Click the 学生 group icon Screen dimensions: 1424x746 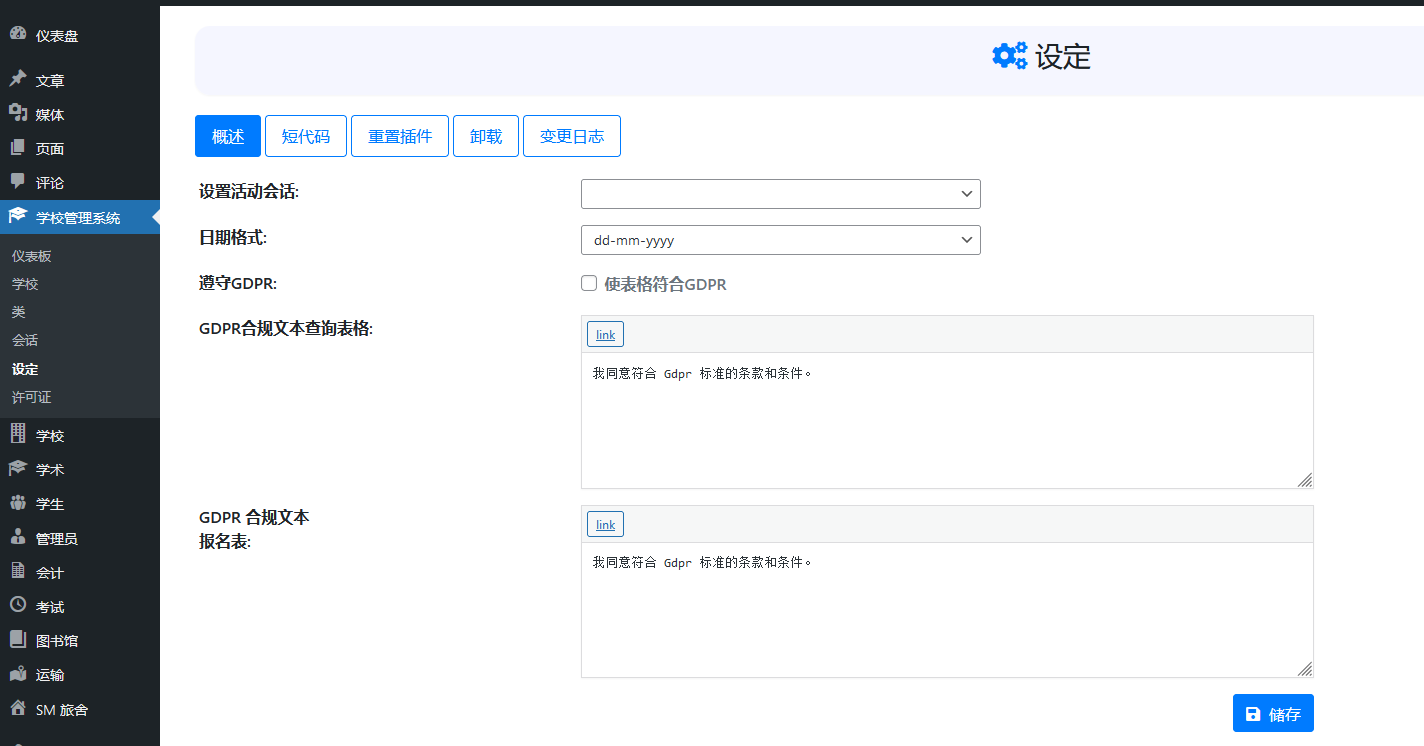click(x=18, y=503)
